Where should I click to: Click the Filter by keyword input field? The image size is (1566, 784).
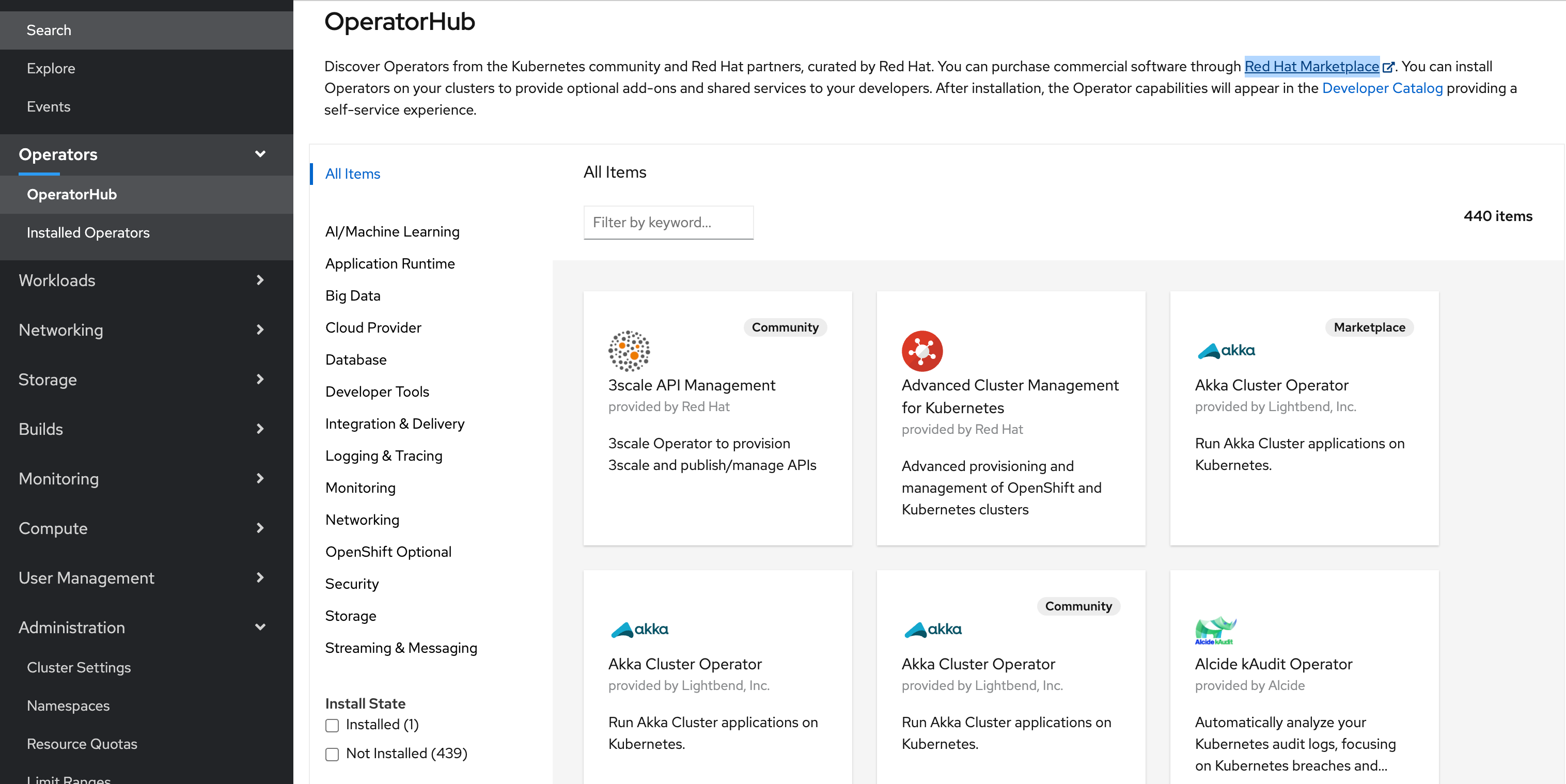pos(668,223)
